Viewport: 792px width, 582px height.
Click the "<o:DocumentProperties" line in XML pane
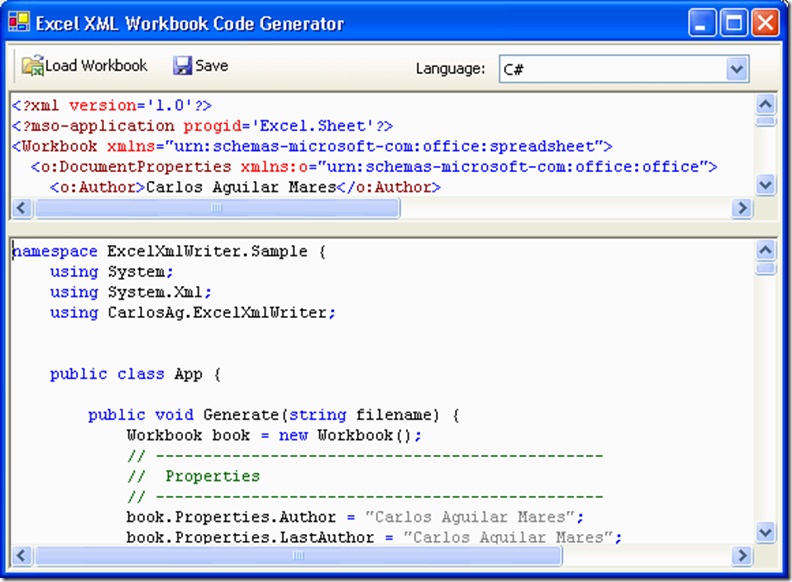click(374, 167)
